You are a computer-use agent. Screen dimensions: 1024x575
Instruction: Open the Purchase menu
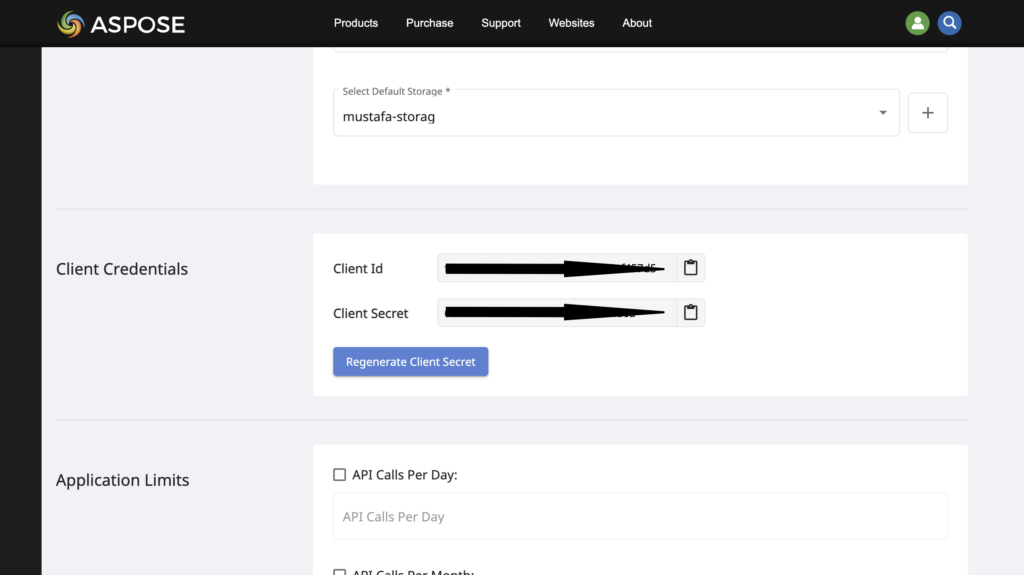pyautogui.click(x=429, y=23)
